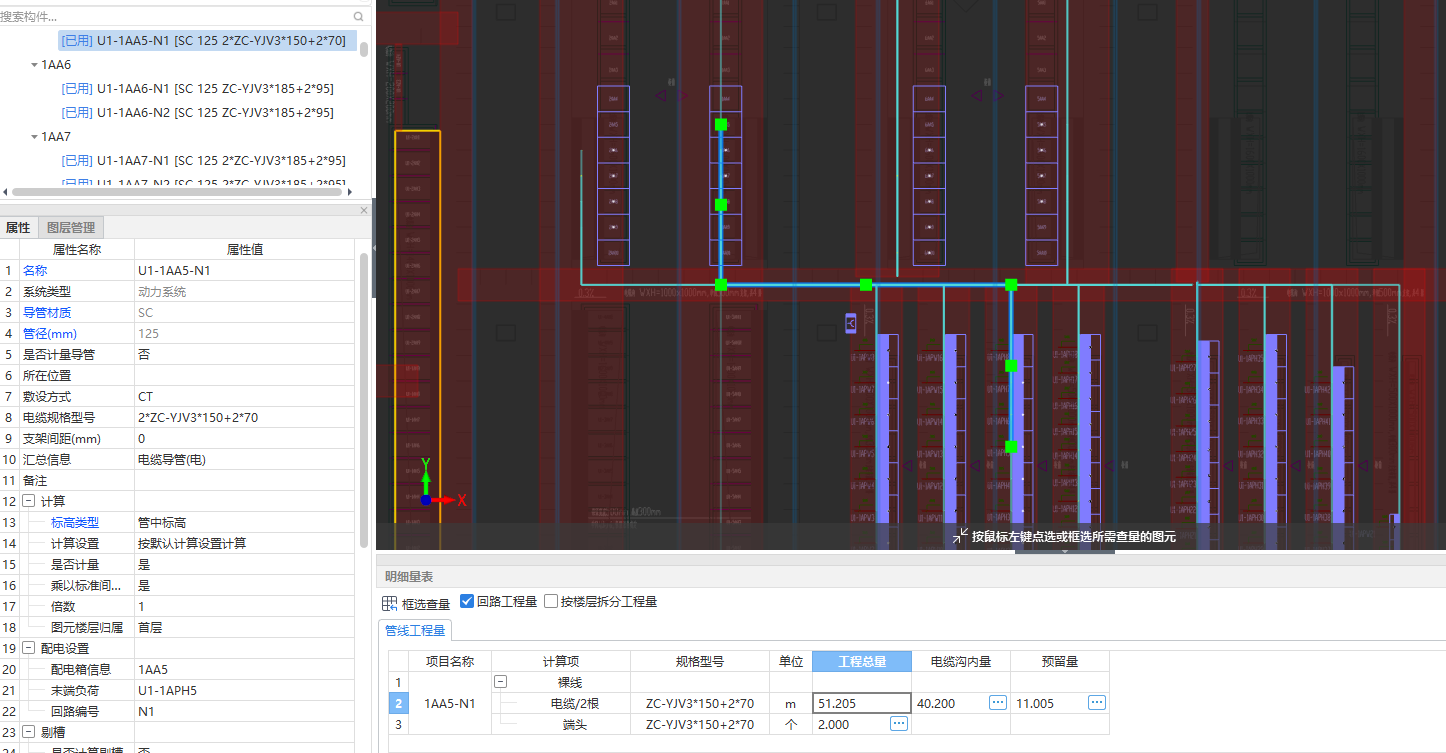The width and height of the screenshot is (1446, 753).
Task: Switch to the 图层管理 tab
Action: point(71,228)
